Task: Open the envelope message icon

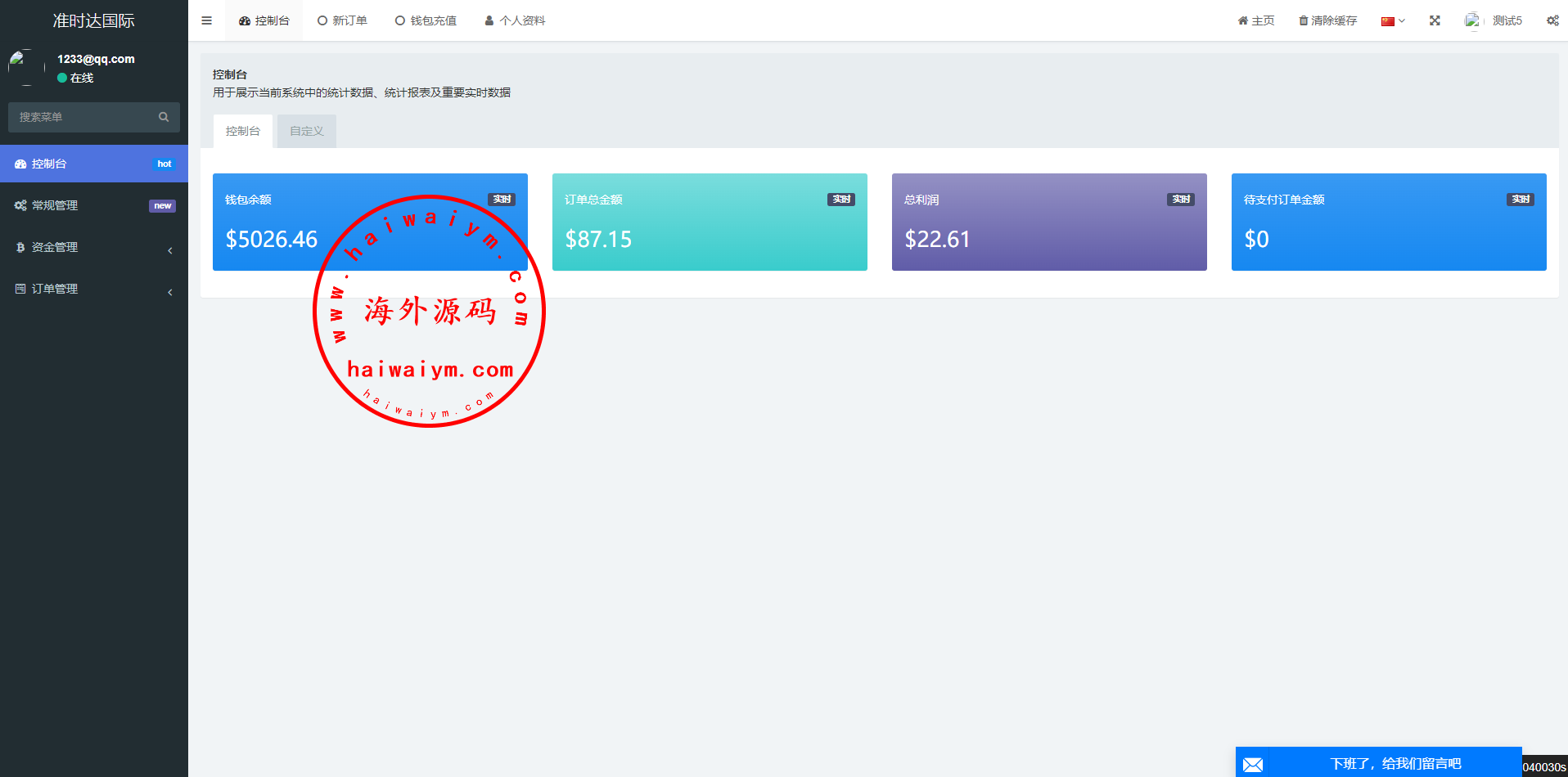Action: [1253, 764]
